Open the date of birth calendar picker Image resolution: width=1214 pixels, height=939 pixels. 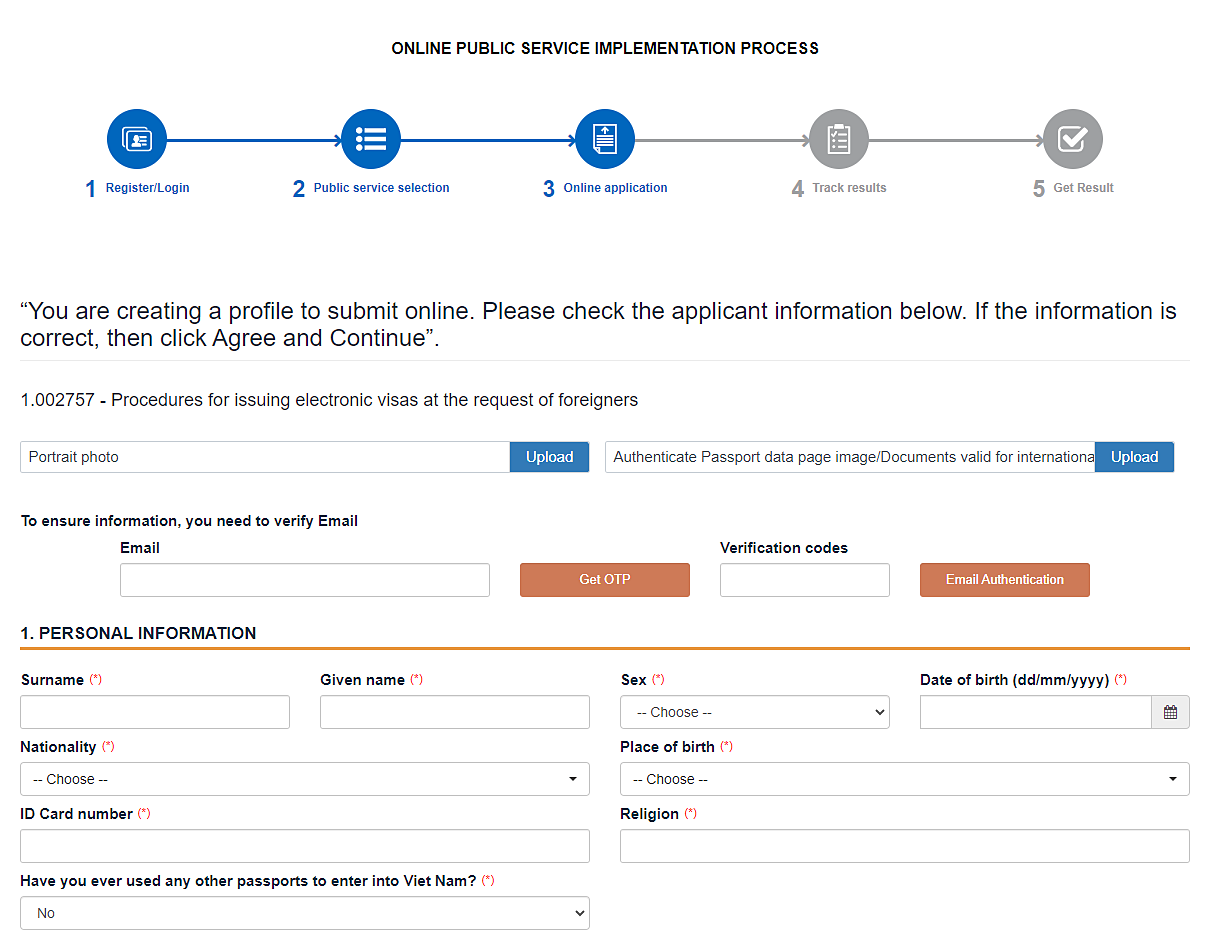coord(1170,712)
